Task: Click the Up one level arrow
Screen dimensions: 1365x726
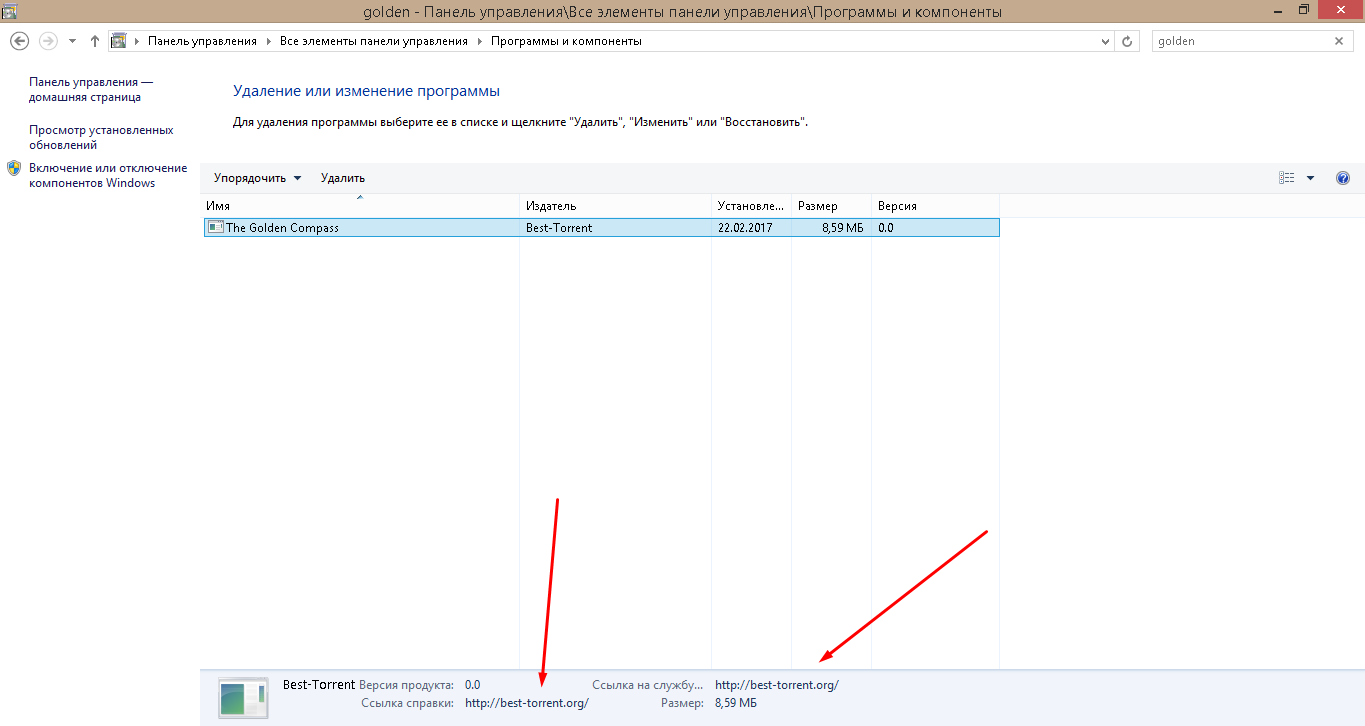Action: pos(95,41)
